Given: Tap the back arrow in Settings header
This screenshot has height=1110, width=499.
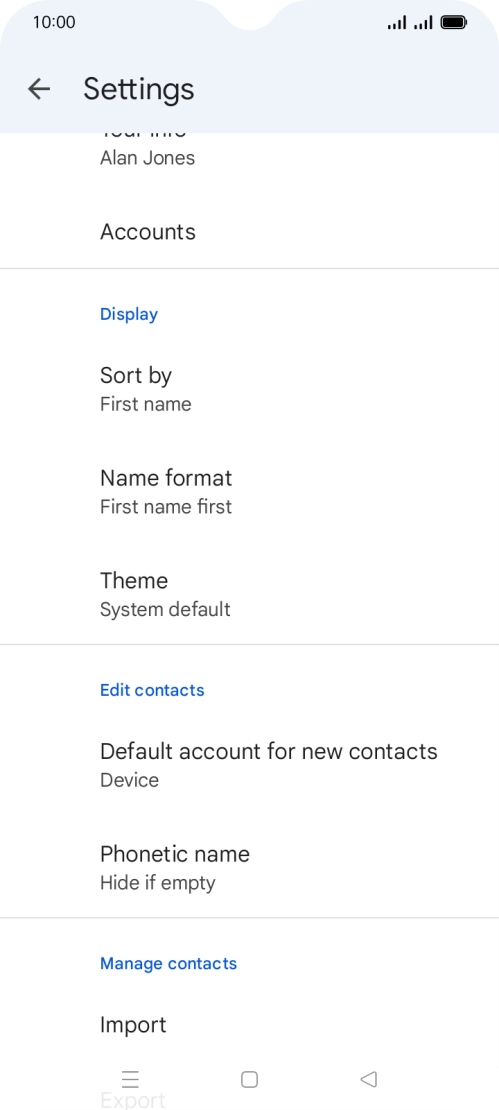Looking at the screenshot, I should (39, 88).
